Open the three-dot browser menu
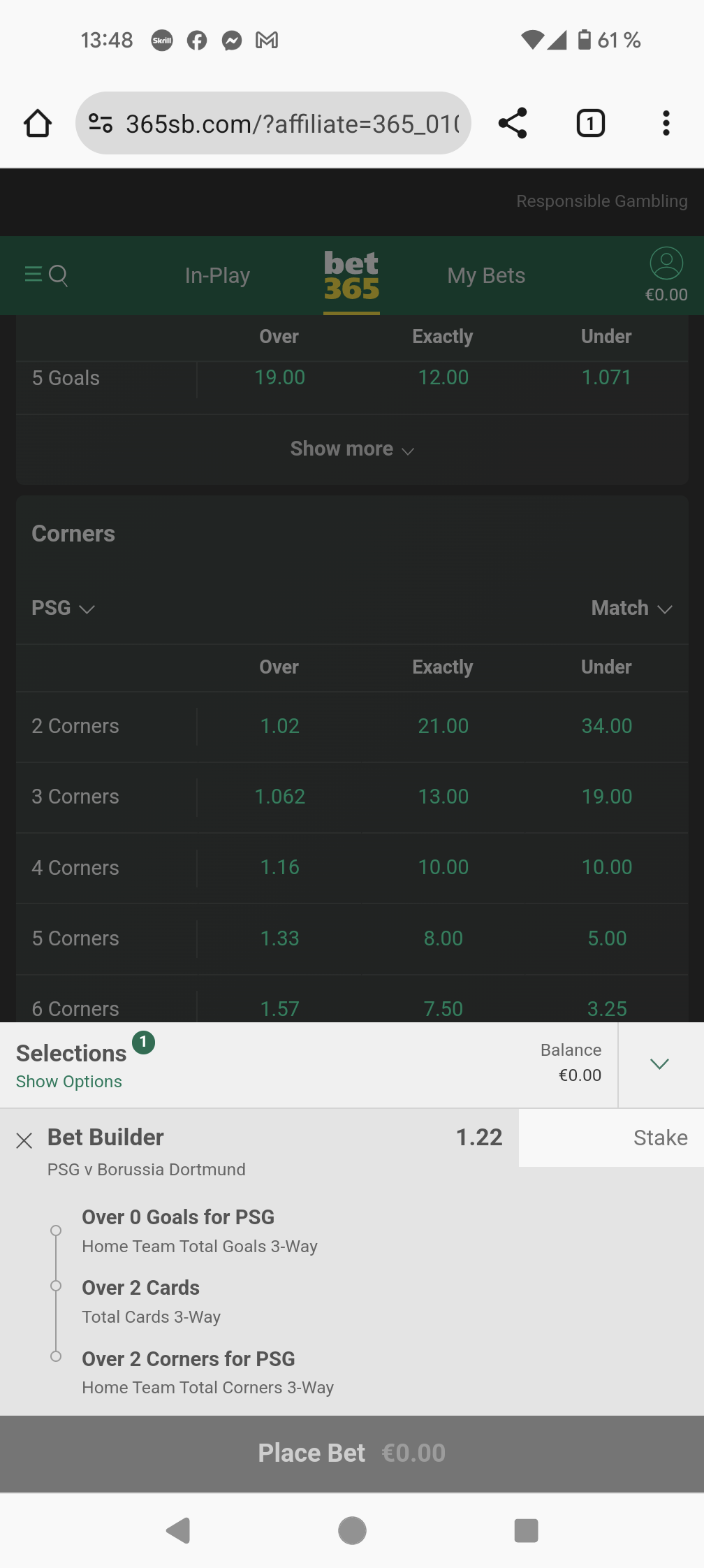Viewport: 704px width, 1568px height. pyautogui.click(x=666, y=124)
